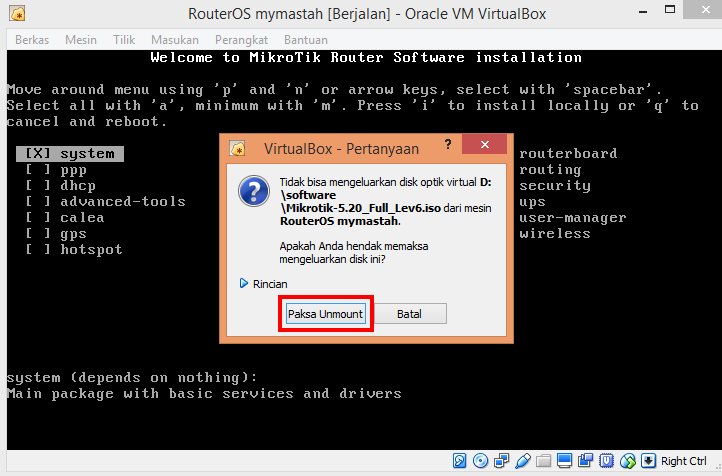Viewport: 722px width, 476px height.
Task: Open the Perangkat menu
Action: coord(241,40)
